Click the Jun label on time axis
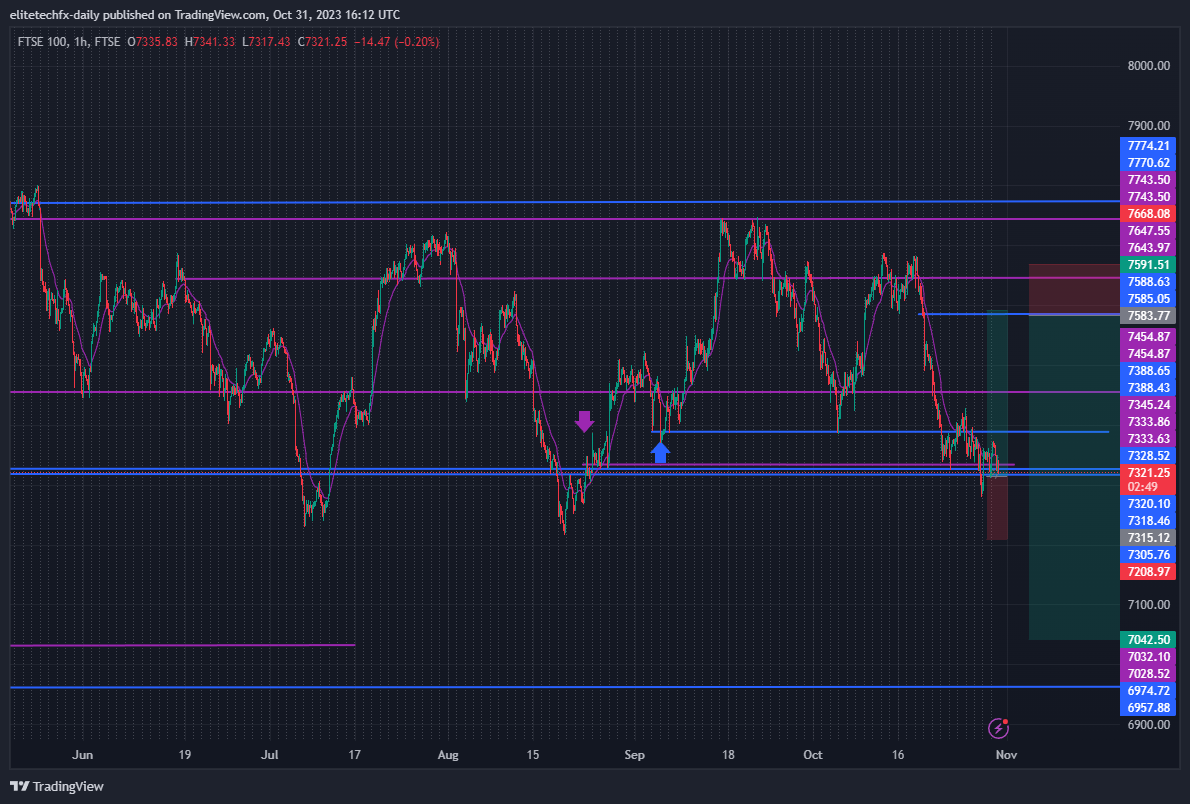The height and width of the screenshot is (804, 1190). click(82, 755)
